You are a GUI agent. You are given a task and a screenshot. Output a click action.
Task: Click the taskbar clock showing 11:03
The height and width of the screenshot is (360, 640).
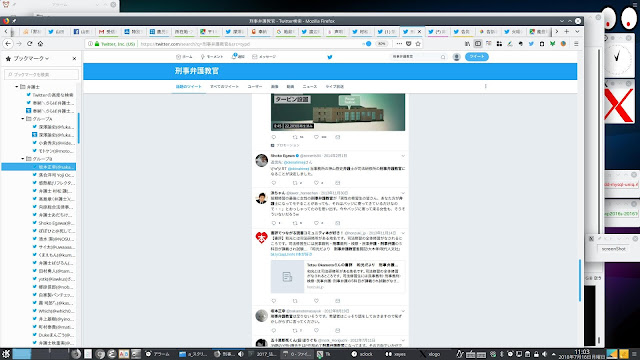click(582, 354)
